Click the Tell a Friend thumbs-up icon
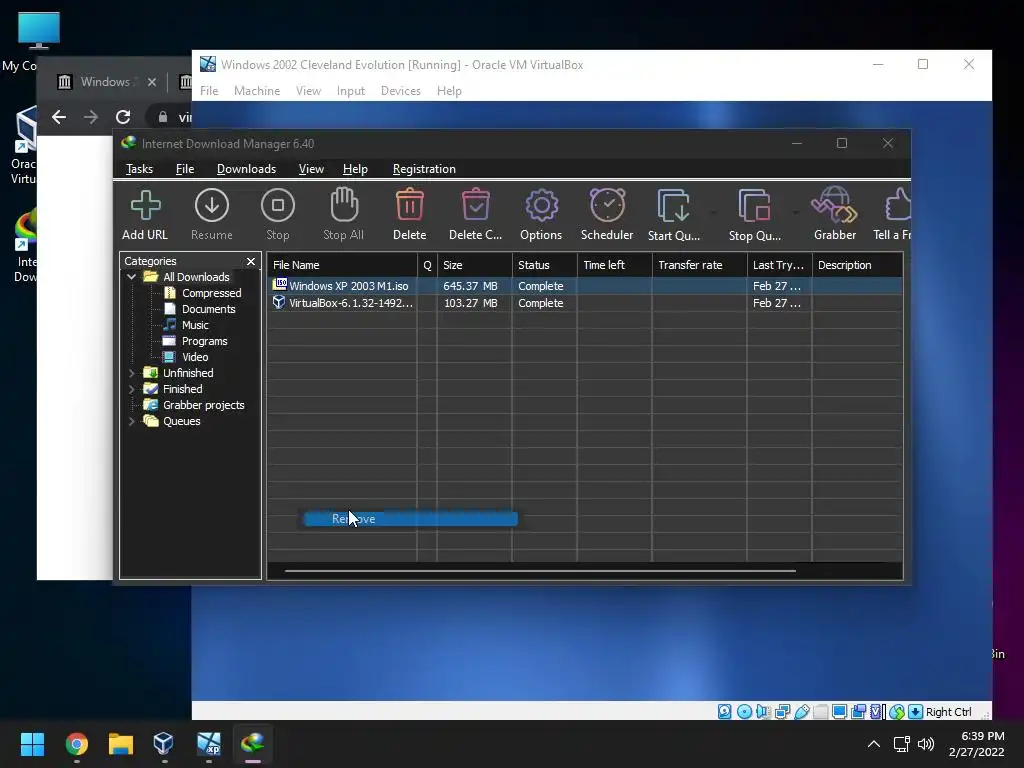This screenshot has width=1024, height=768. 898,205
